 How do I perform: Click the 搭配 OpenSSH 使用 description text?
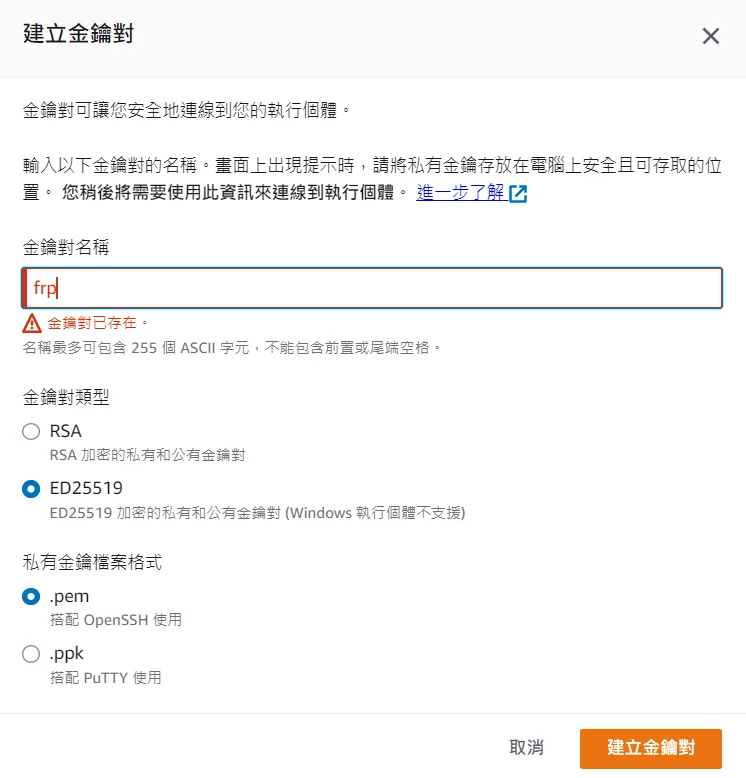(x=116, y=620)
